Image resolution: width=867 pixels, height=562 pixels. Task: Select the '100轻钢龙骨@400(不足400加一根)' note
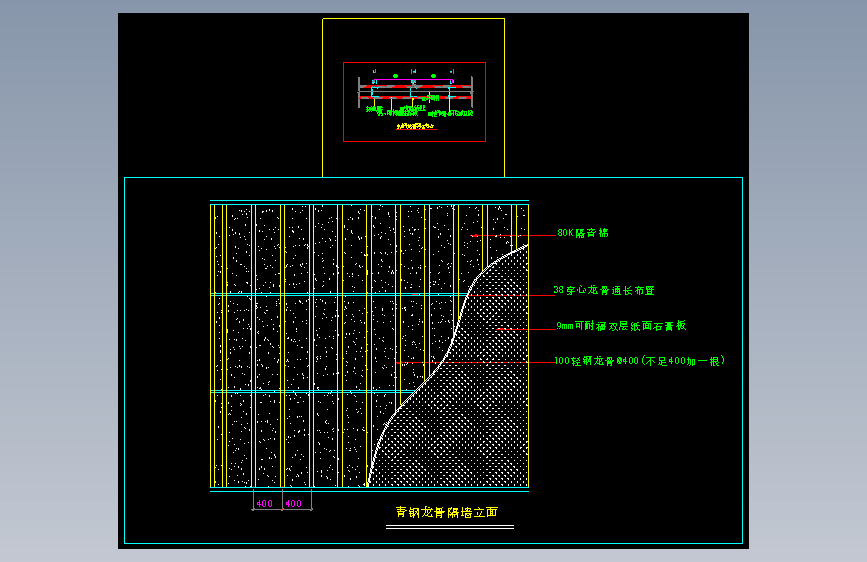click(x=640, y=361)
